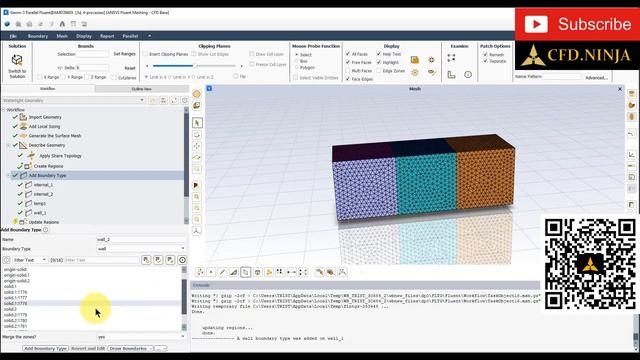Viewport: 640px width, 360px height.
Task: Adjust the clipping plane slider handle
Action: (195, 66)
